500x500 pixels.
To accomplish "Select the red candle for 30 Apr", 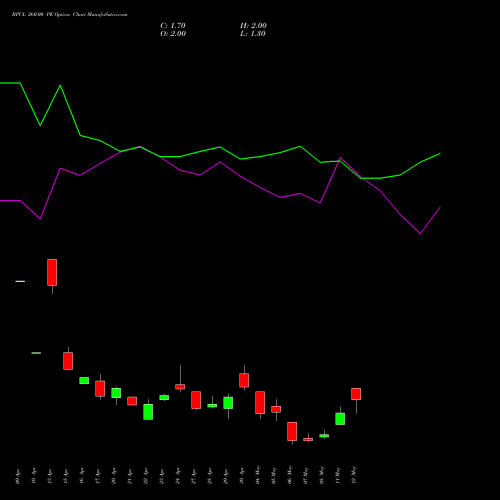I will (x=244, y=380).
